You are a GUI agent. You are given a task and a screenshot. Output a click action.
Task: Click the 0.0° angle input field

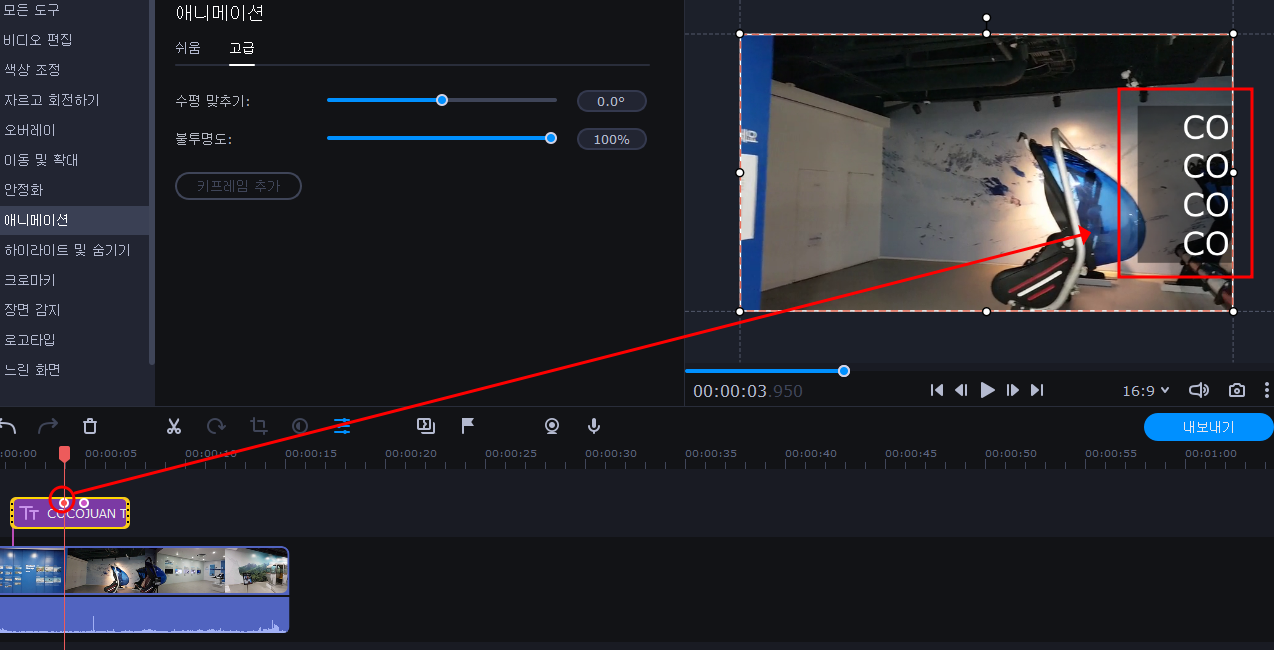point(612,101)
